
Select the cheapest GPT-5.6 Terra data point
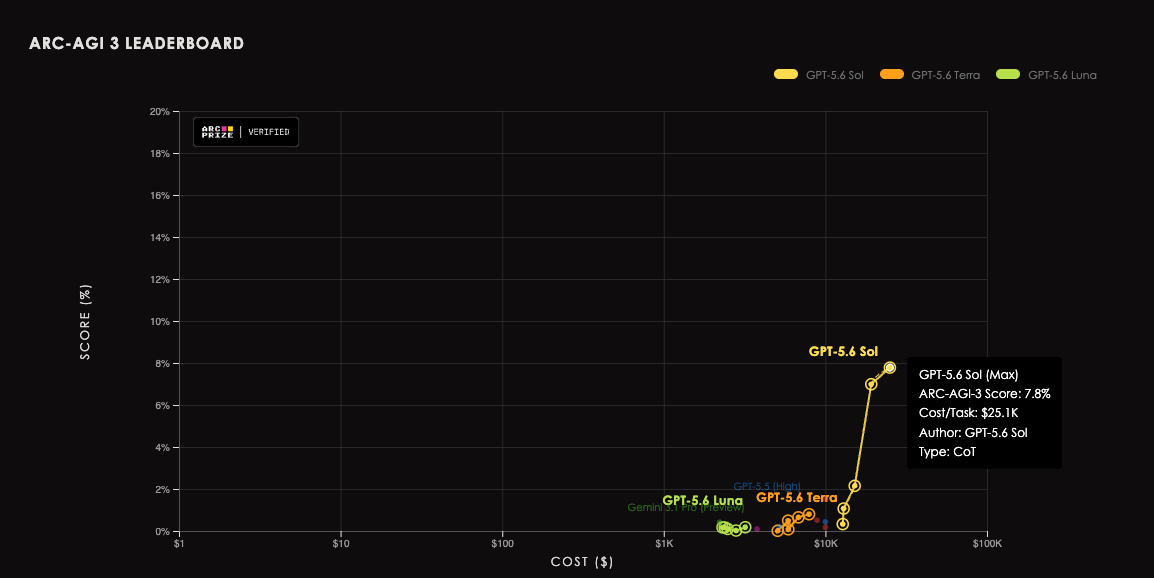pyautogui.click(x=777, y=531)
